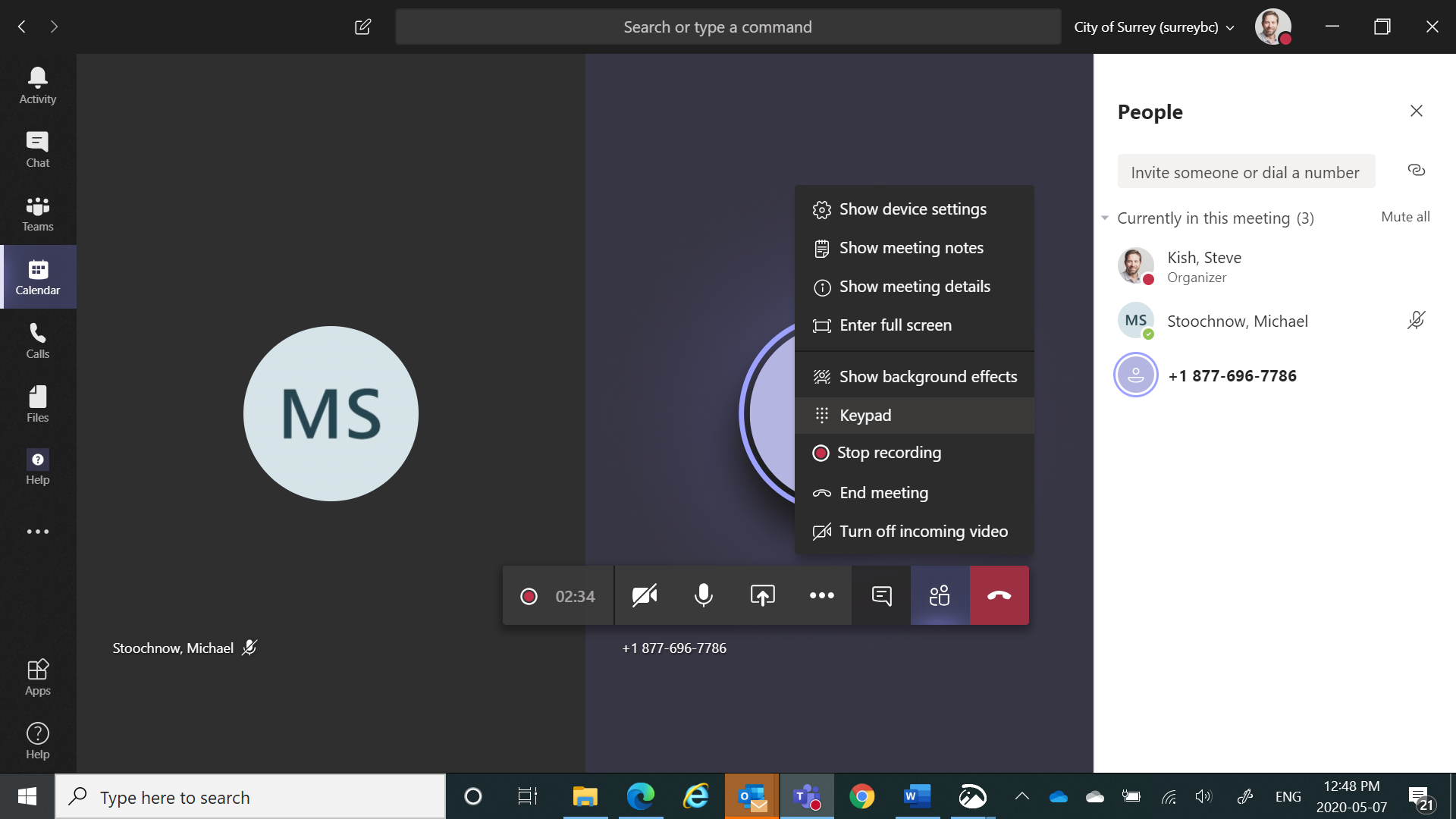Click the More actions ellipsis button
1456x819 pixels.
pyautogui.click(x=822, y=595)
